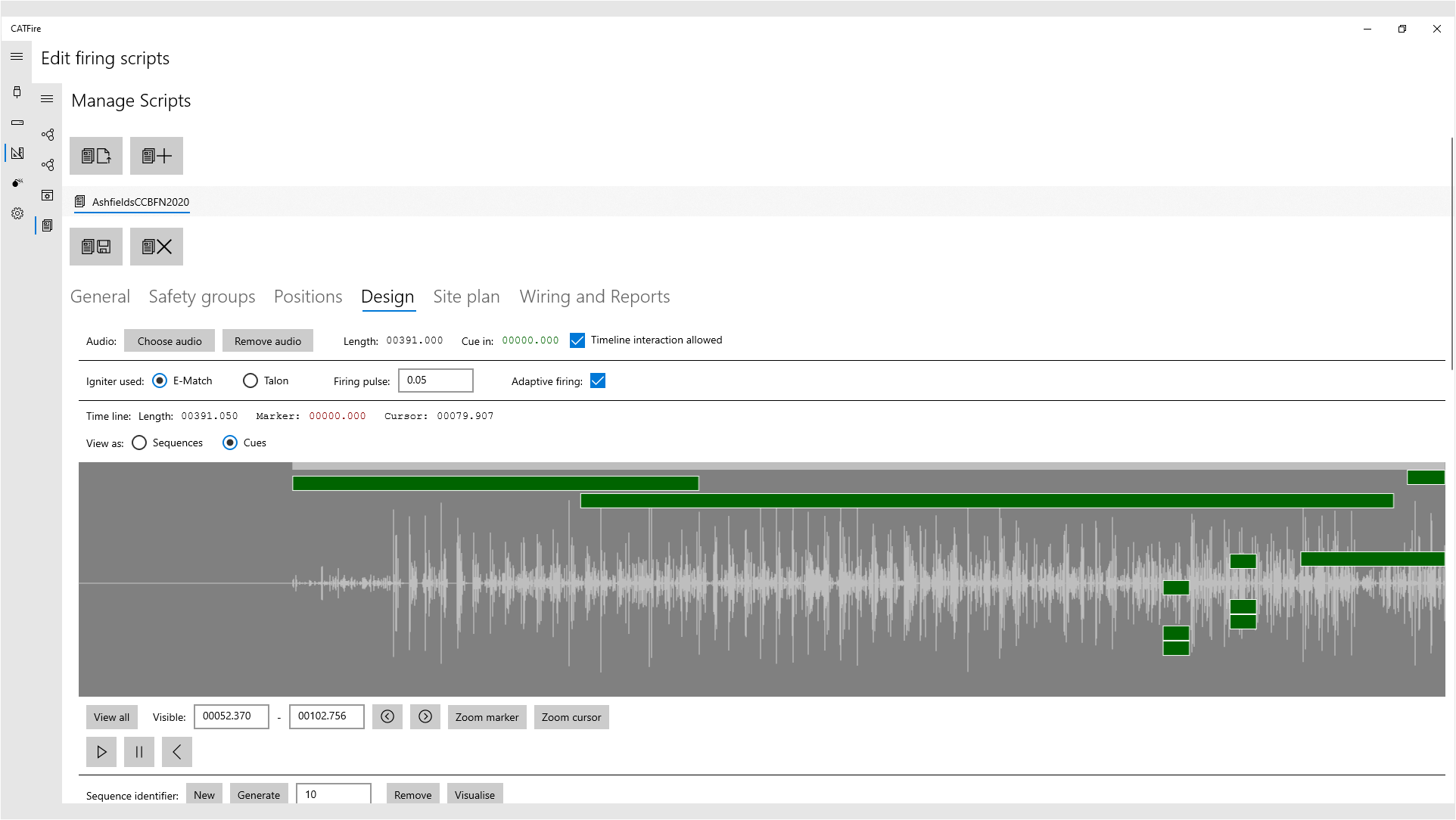Open the settings gear in sidebar
This screenshot has width=1456, height=820.
(17, 213)
